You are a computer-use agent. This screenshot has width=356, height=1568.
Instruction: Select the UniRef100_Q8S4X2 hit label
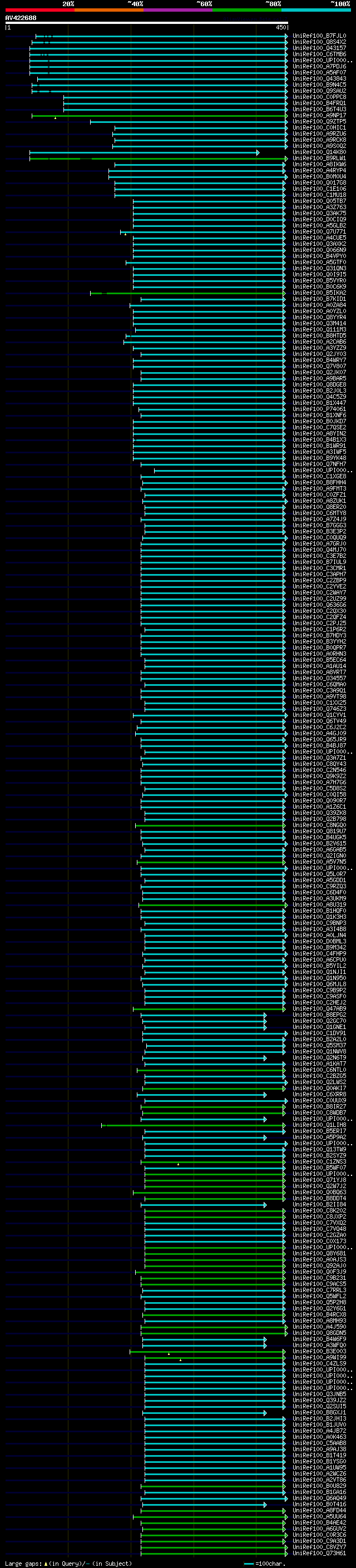pos(319,42)
